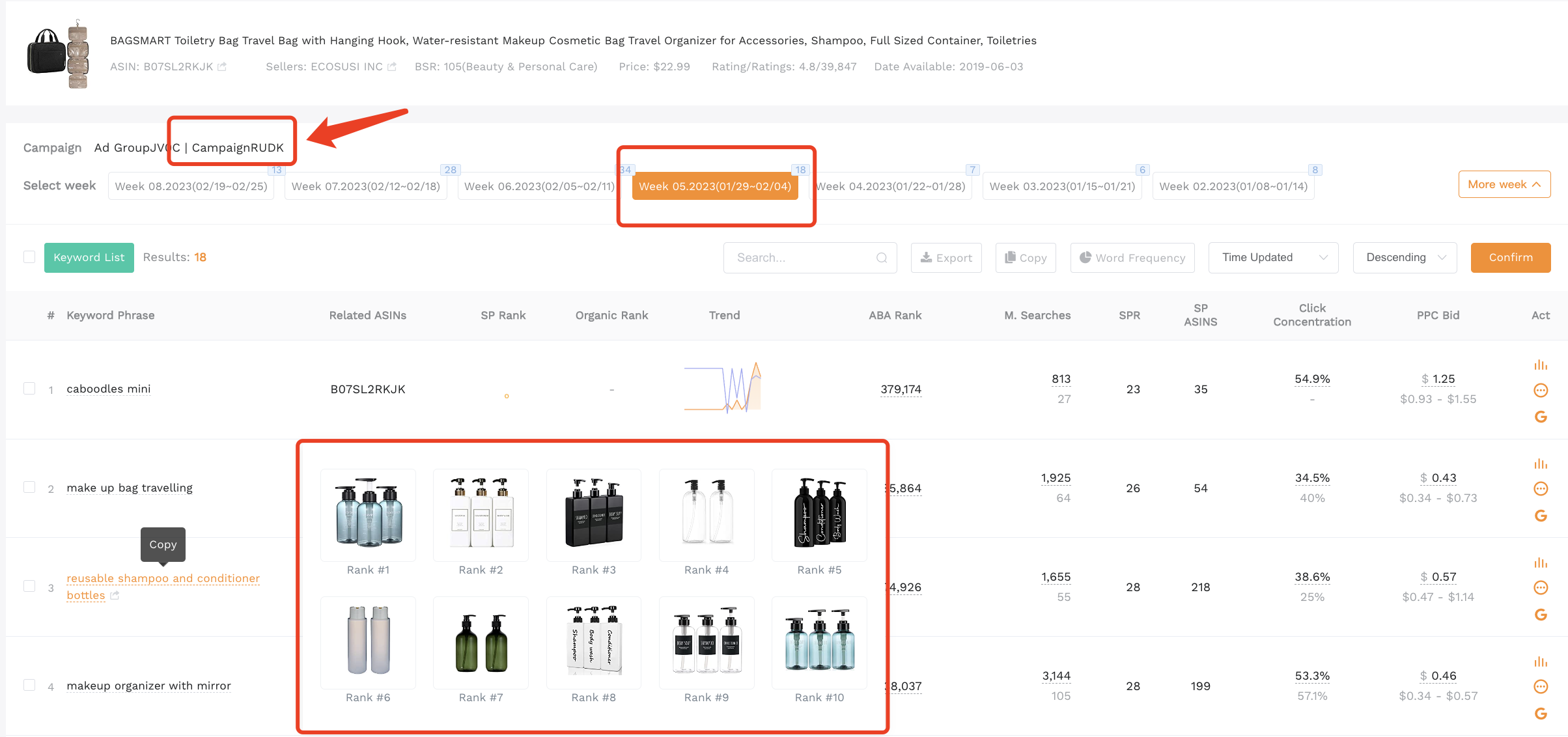The width and height of the screenshot is (1568, 737).
Task: Click into the keyword Search field
Action: (809, 258)
